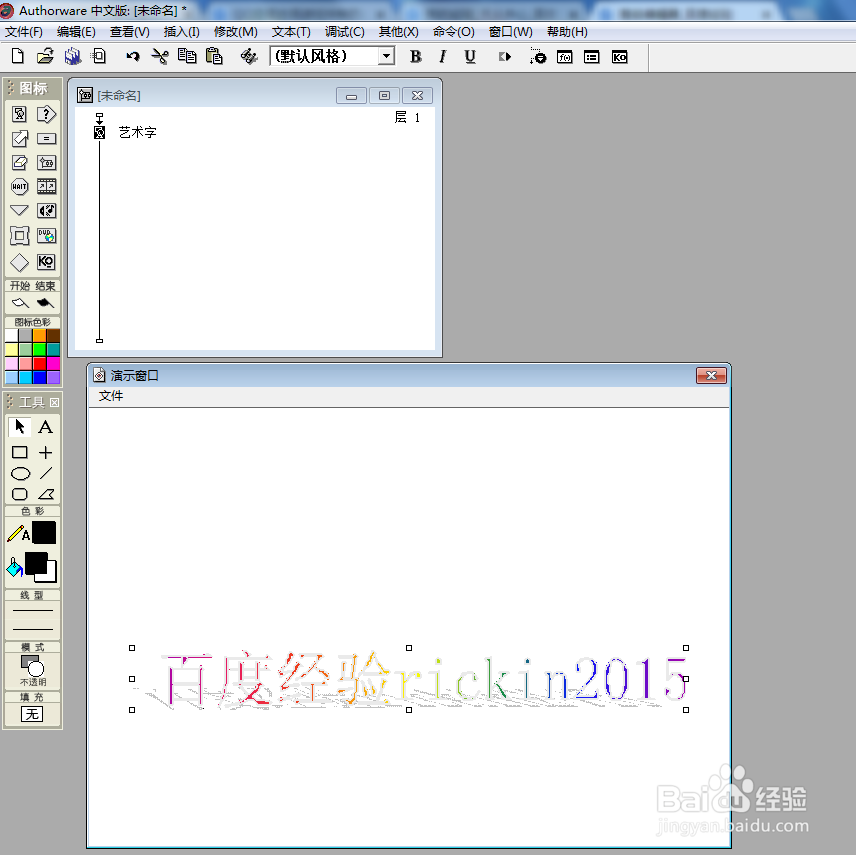The height and width of the screenshot is (855, 856).
Task: Select the Decision diamond icon
Action: click(19, 263)
